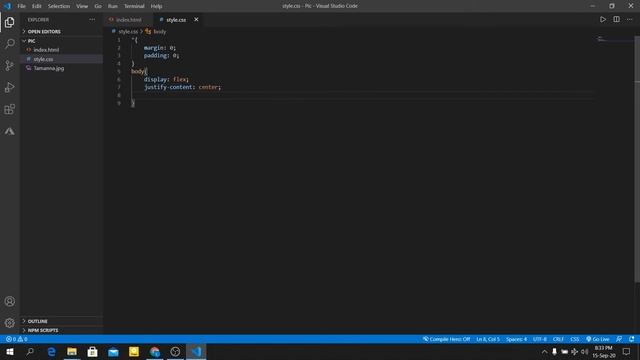Image resolution: width=640 pixels, height=360 pixels.
Task: Open the Accounts menu icon
Action: [x=10, y=301]
